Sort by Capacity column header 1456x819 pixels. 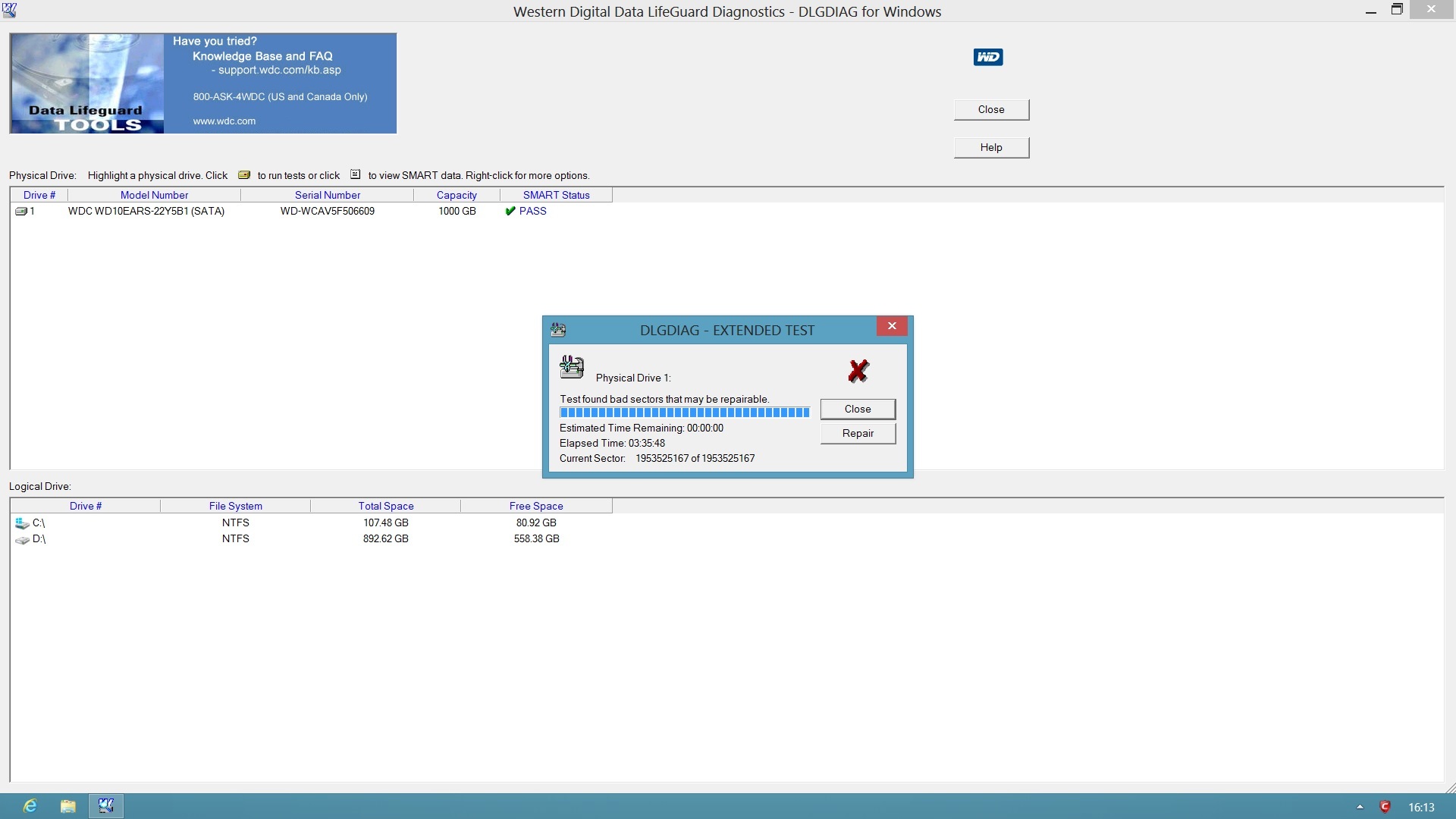[457, 196]
